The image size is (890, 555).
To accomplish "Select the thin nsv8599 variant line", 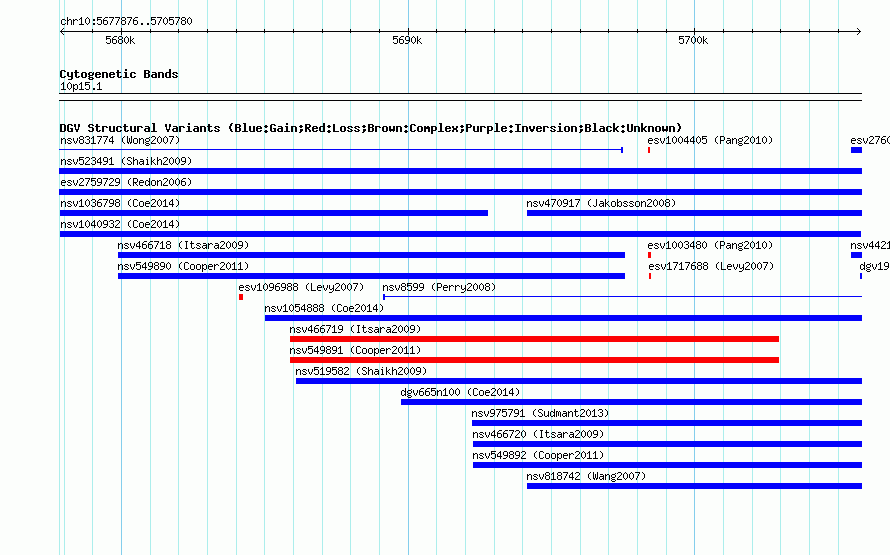I will click(623, 297).
